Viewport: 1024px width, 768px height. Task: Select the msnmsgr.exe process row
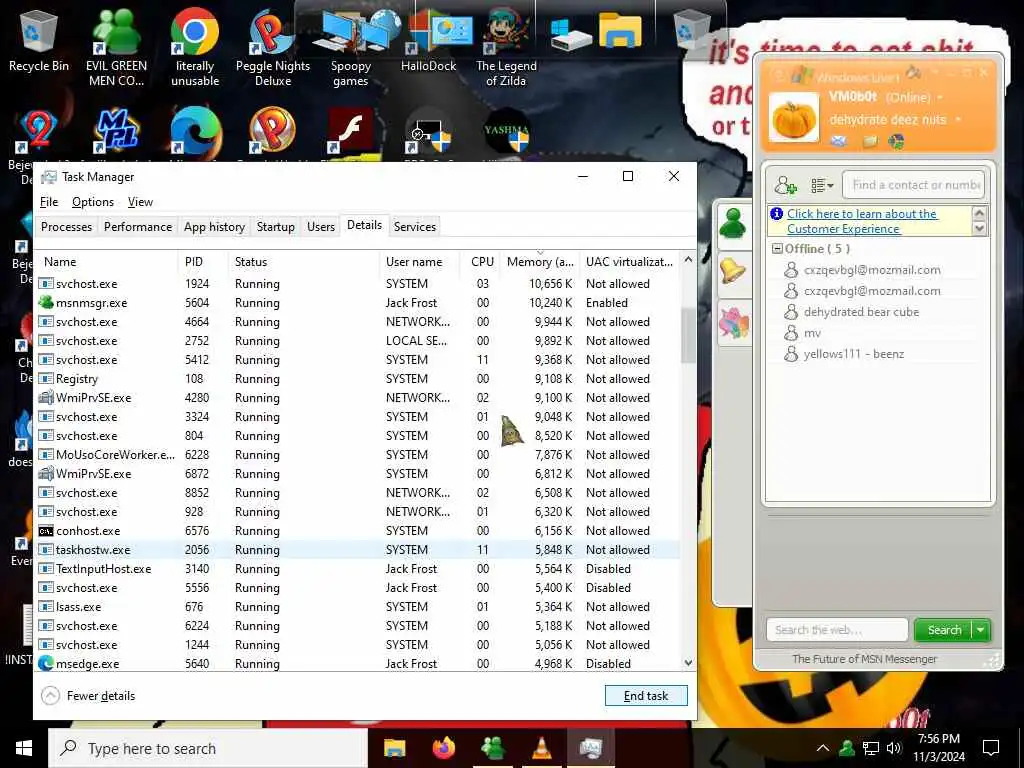coord(357,302)
